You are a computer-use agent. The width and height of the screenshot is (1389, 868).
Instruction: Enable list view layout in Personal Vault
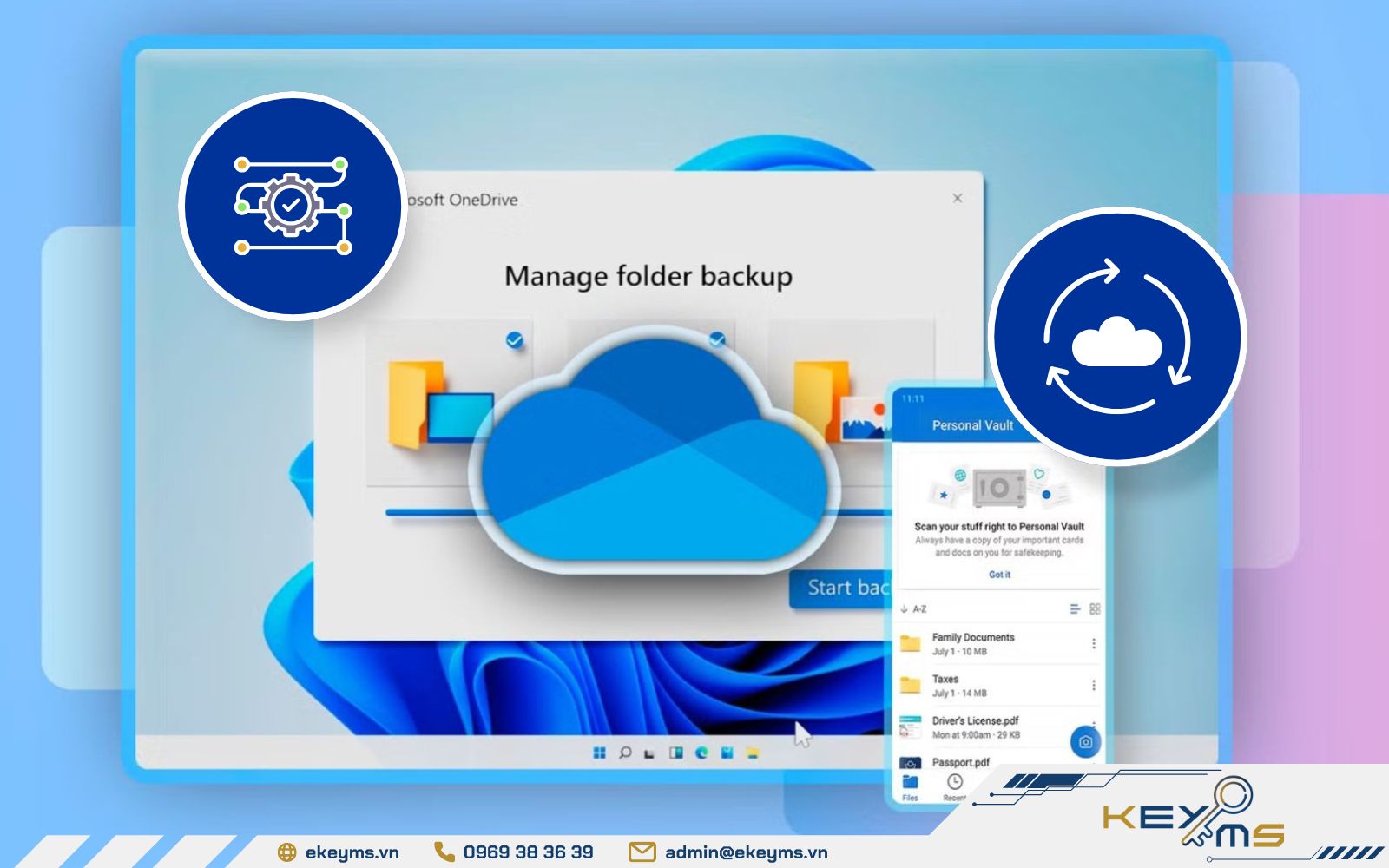pos(1075,609)
